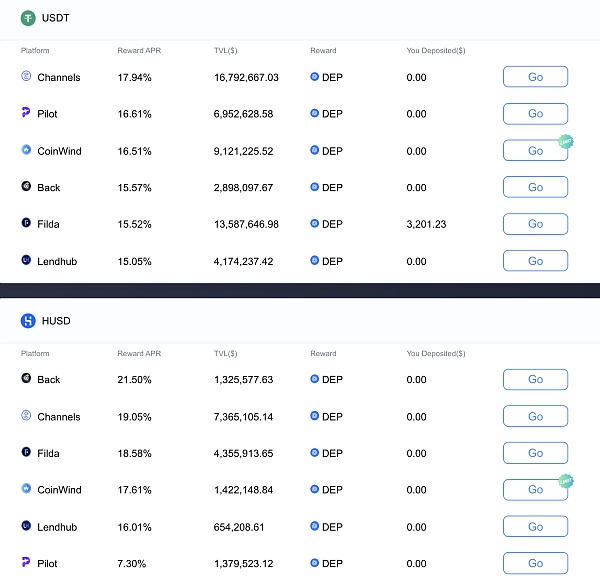The width and height of the screenshot is (600, 583).
Task: Click the DEP reward icon in HUSD Channels row
Action: [x=315, y=416]
